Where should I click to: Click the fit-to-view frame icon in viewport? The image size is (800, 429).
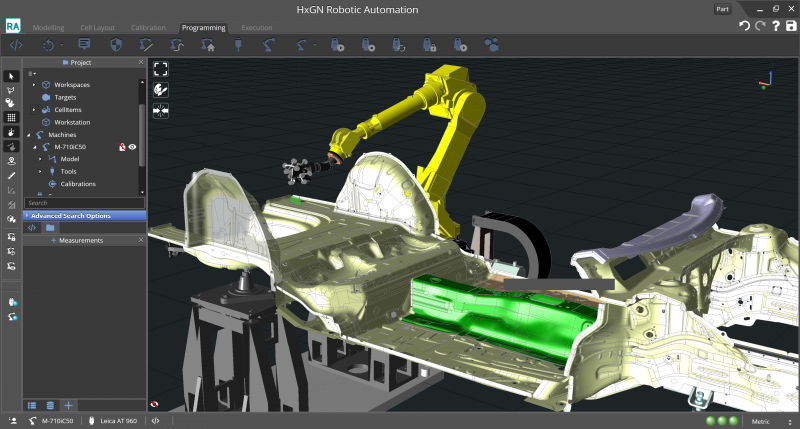pyautogui.click(x=160, y=68)
